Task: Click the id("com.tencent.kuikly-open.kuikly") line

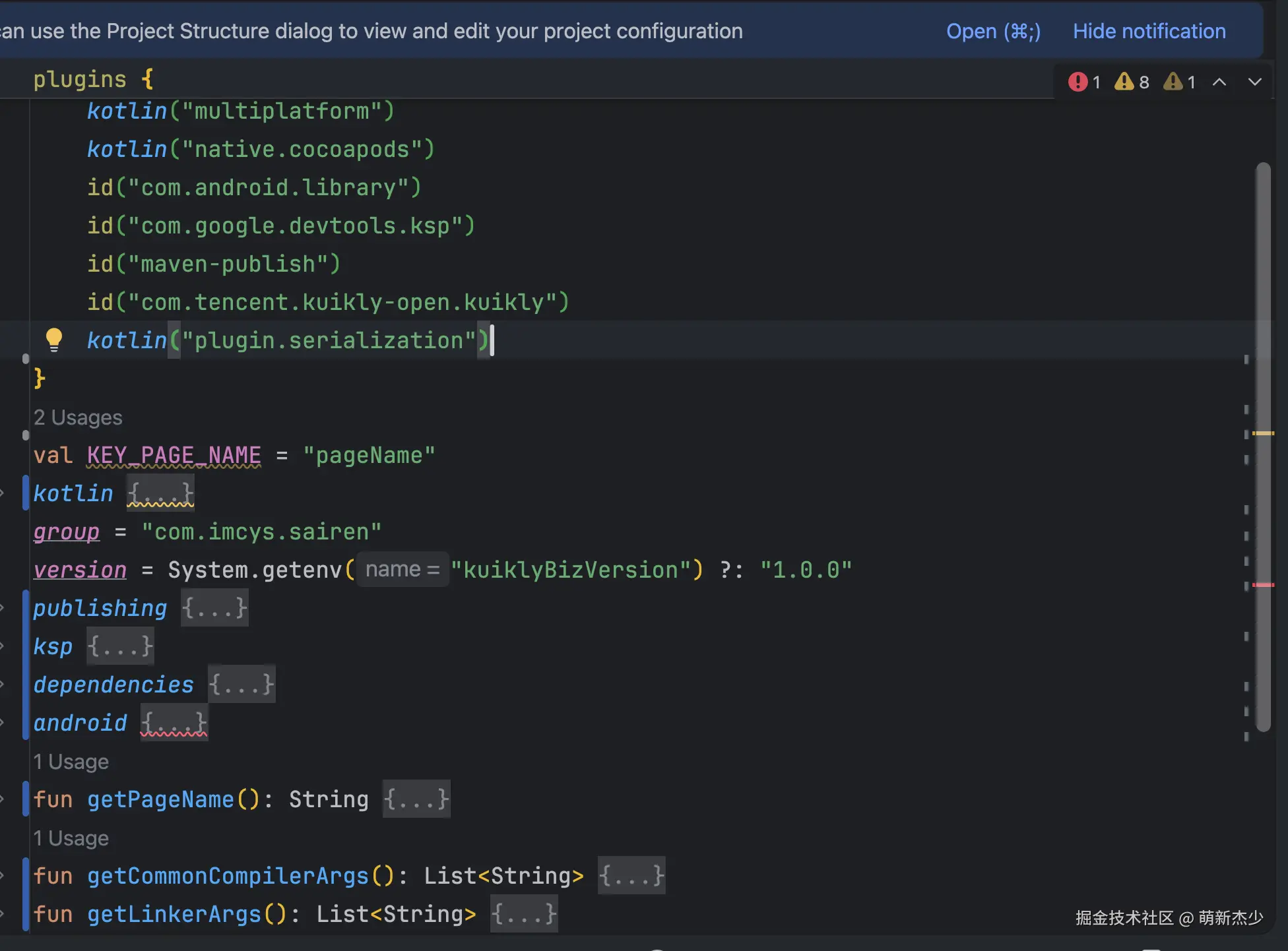Action: coord(328,301)
